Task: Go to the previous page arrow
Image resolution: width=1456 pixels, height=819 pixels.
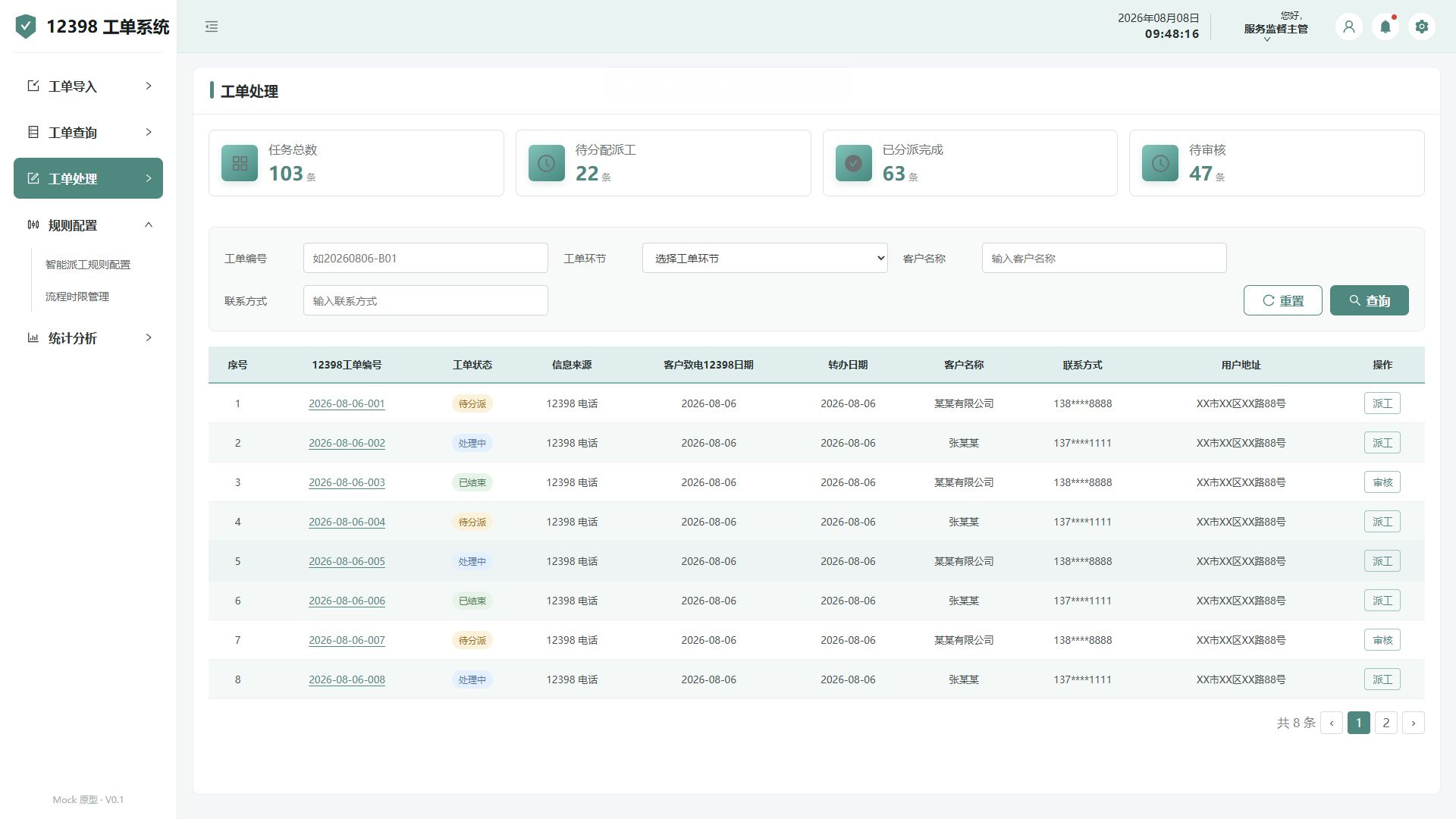Action: [1331, 723]
